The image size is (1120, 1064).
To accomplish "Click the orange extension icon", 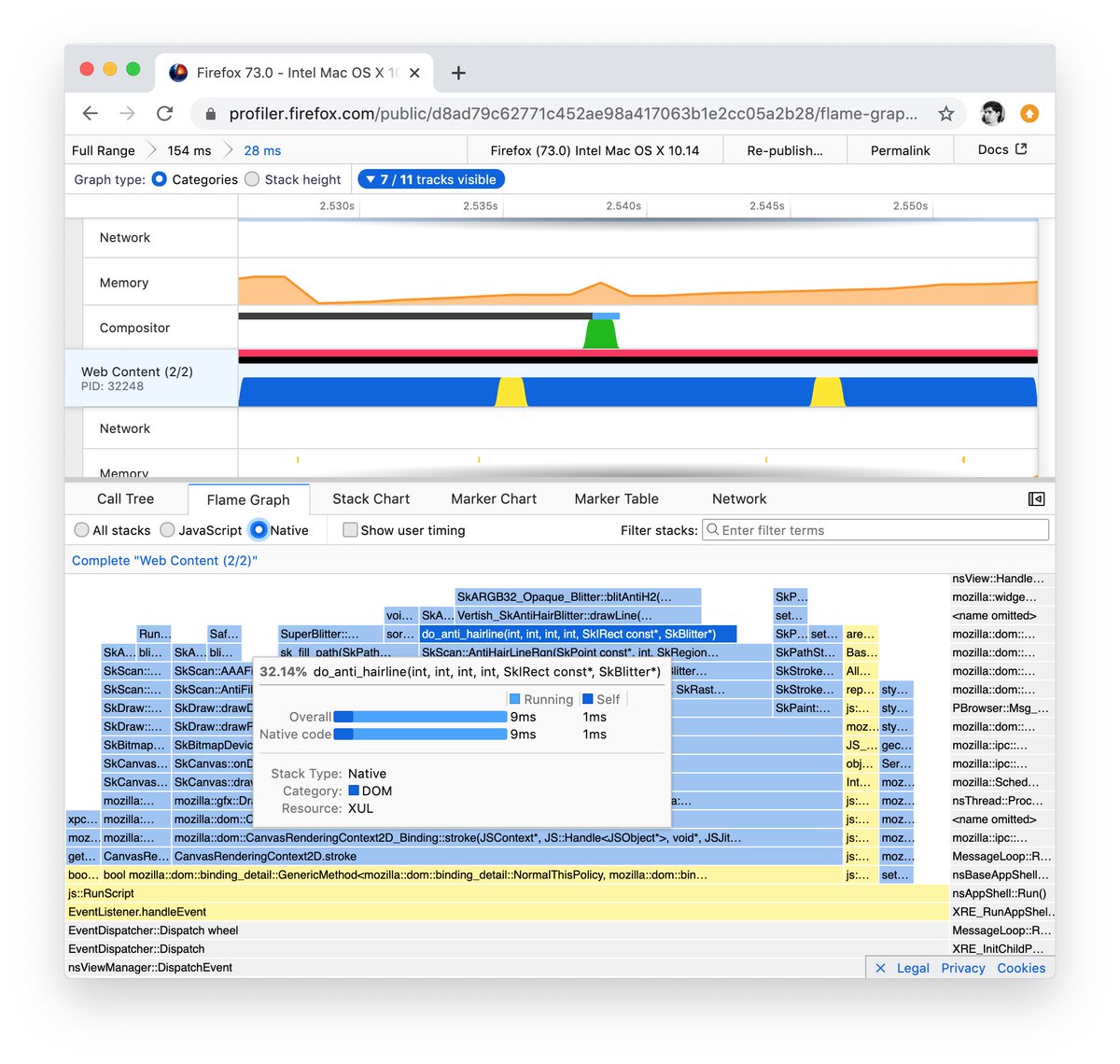I will (x=1029, y=113).
